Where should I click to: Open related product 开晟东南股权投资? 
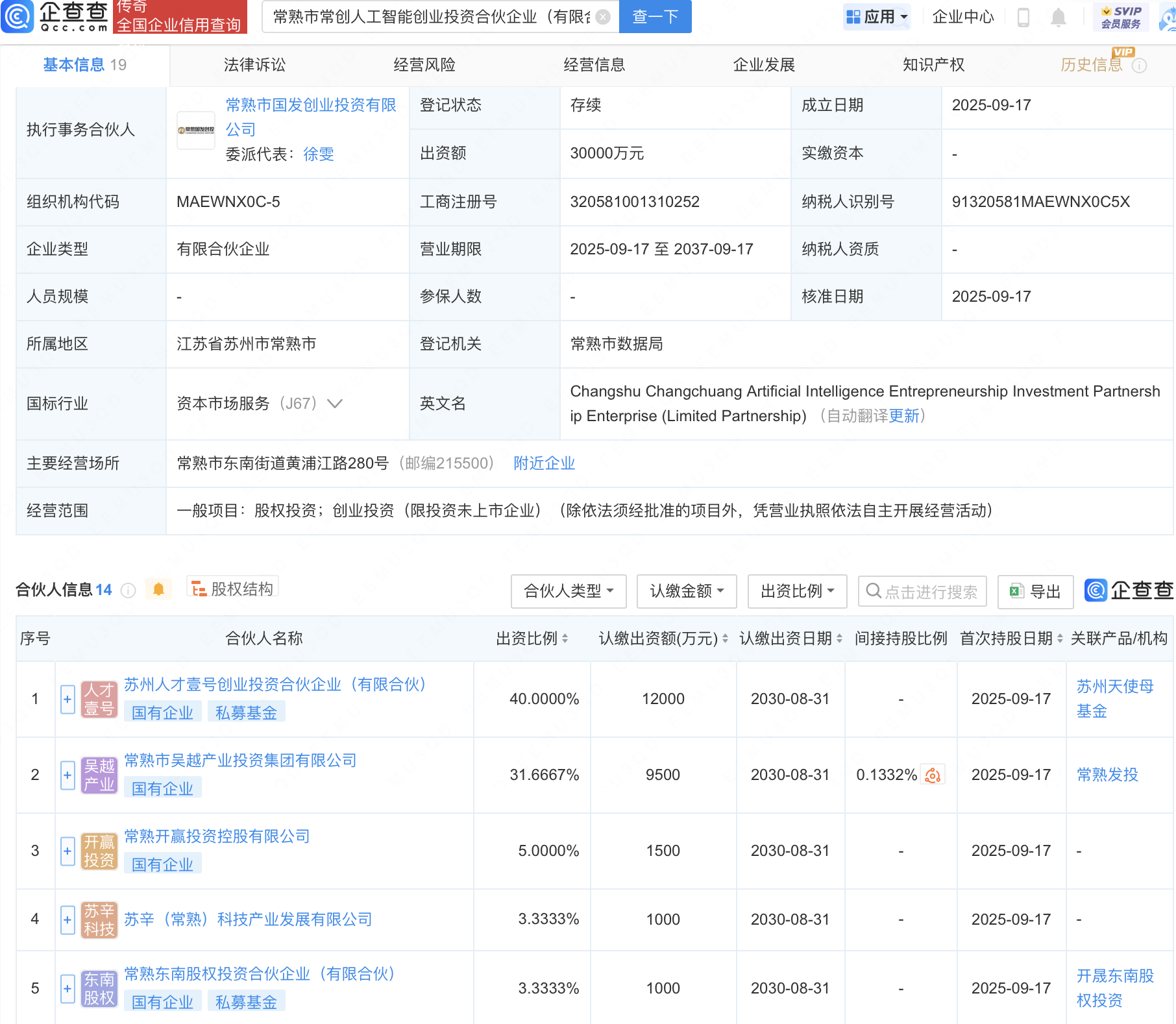point(1115,988)
